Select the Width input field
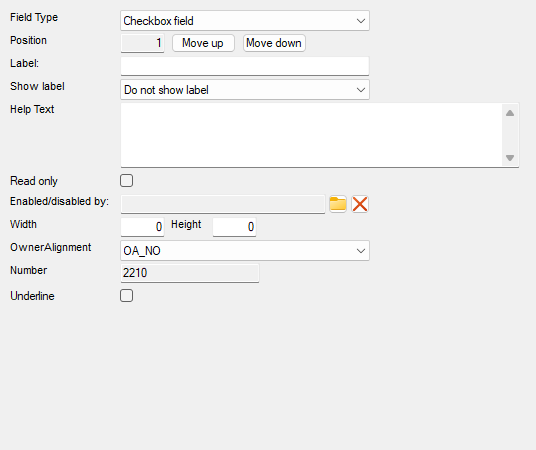The width and height of the screenshot is (536, 450). coord(142,227)
